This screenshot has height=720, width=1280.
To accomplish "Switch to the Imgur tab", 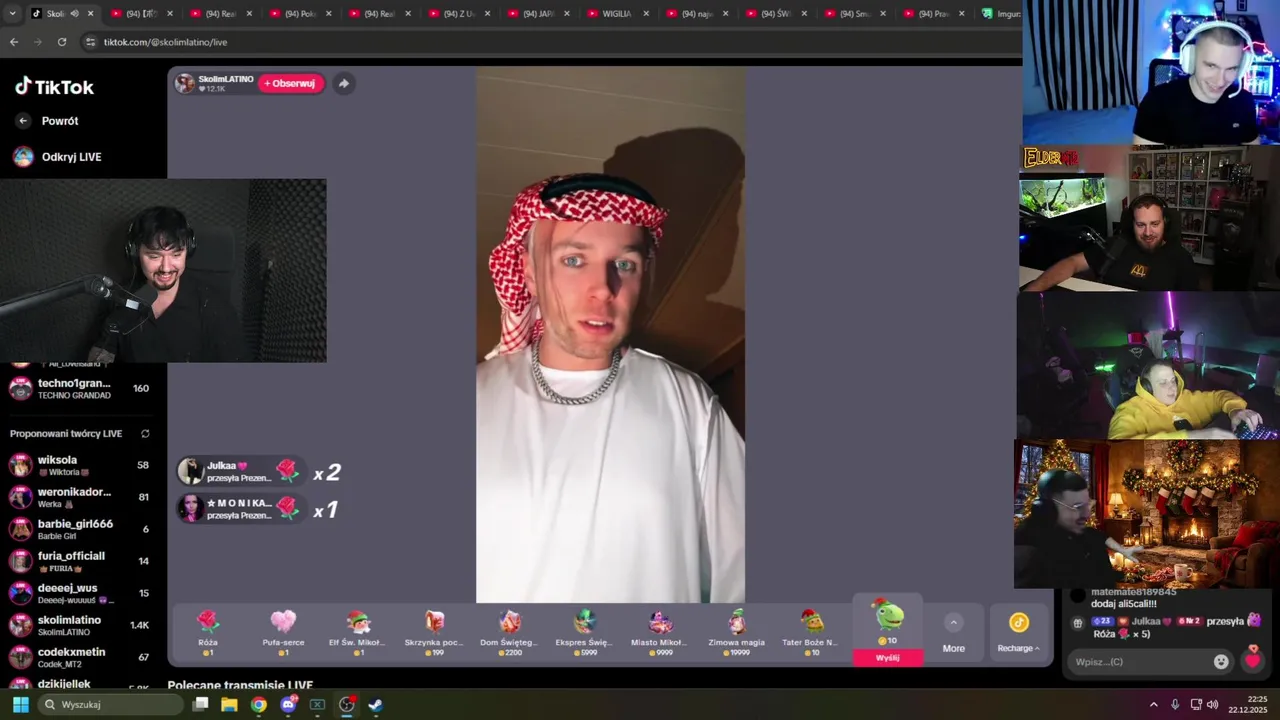I will tap(1000, 14).
